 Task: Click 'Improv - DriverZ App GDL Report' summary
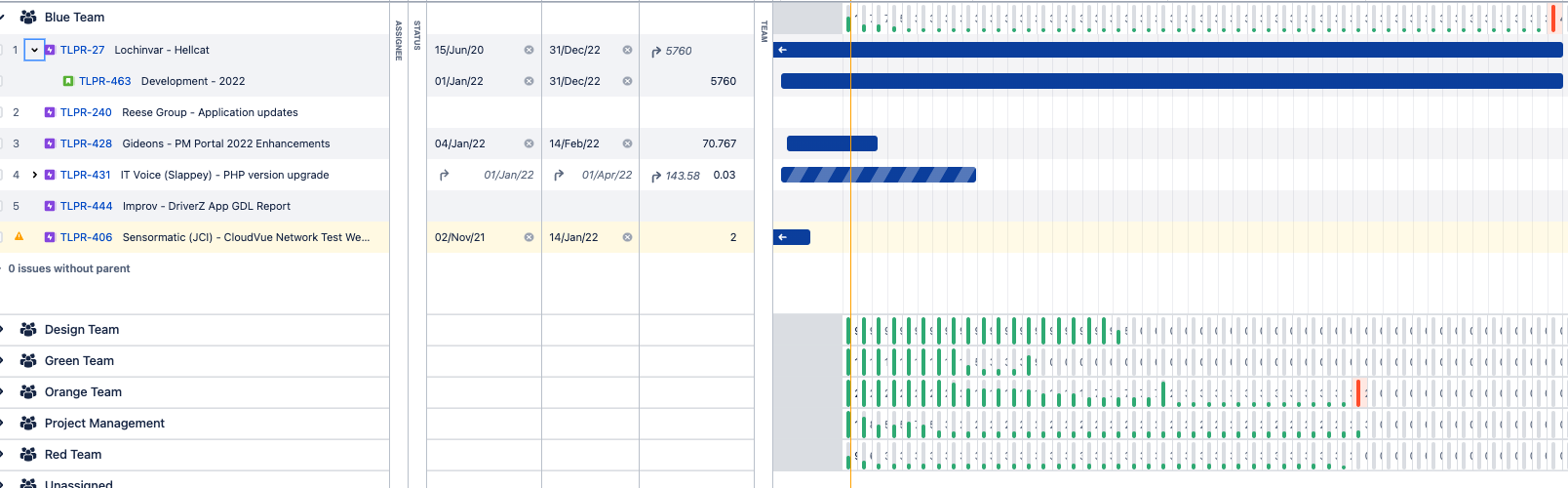pyautogui.click(x=207, y=206)
